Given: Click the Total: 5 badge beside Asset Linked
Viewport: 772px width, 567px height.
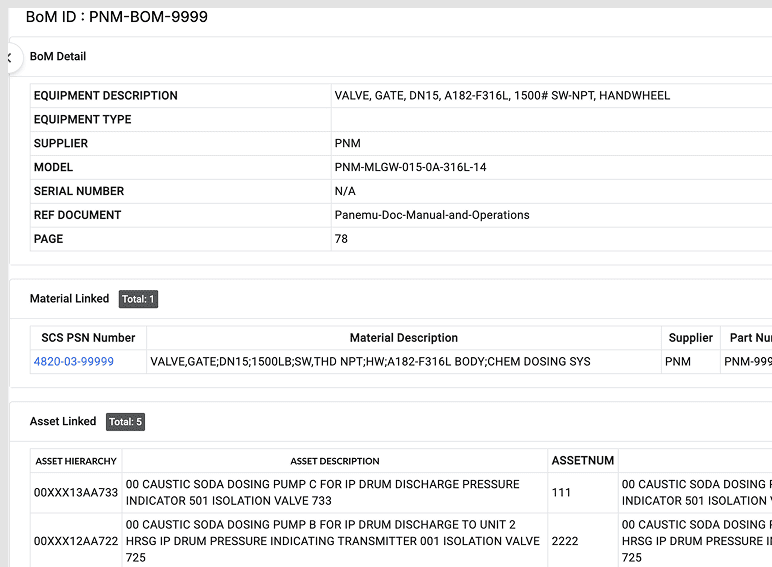Looking at the screenshot, I should (x=126, y=422).
